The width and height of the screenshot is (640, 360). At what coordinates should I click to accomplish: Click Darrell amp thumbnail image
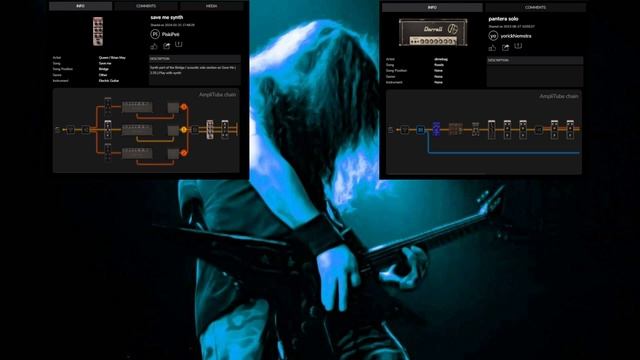click(433, 32)
